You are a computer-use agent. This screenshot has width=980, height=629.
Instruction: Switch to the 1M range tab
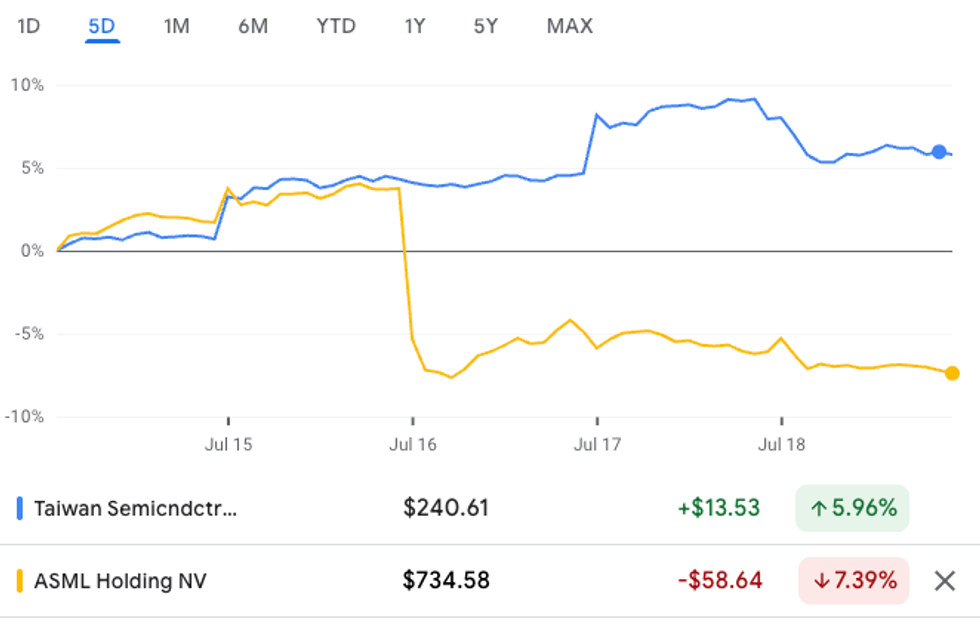(176, 26)
